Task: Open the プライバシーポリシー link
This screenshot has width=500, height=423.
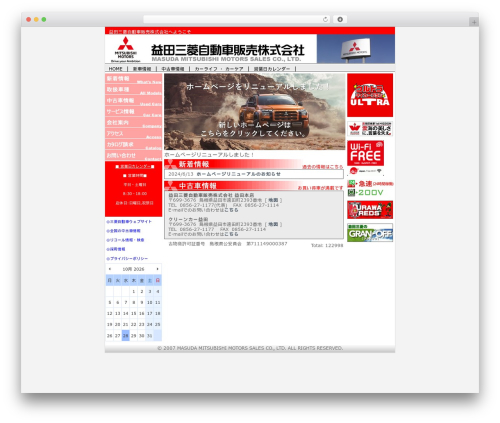Action: pyautogui.click(x=127, y=258)
